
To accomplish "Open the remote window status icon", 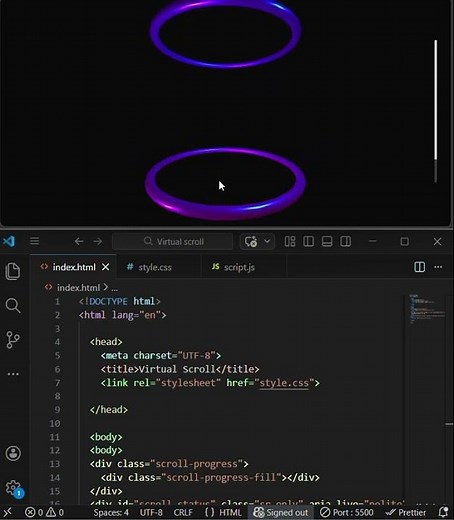I will click(7, 512).
